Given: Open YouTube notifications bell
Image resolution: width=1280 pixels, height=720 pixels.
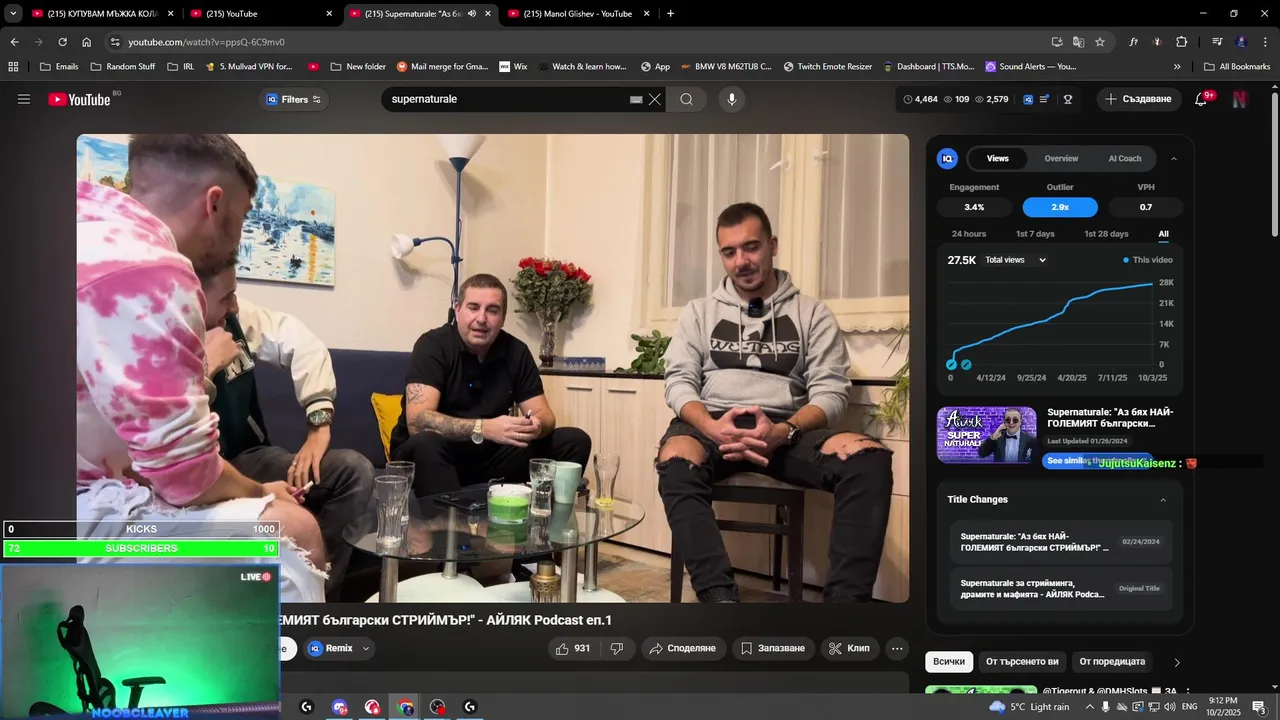Looking at the screenshot, I should [x=1201, y=99].
